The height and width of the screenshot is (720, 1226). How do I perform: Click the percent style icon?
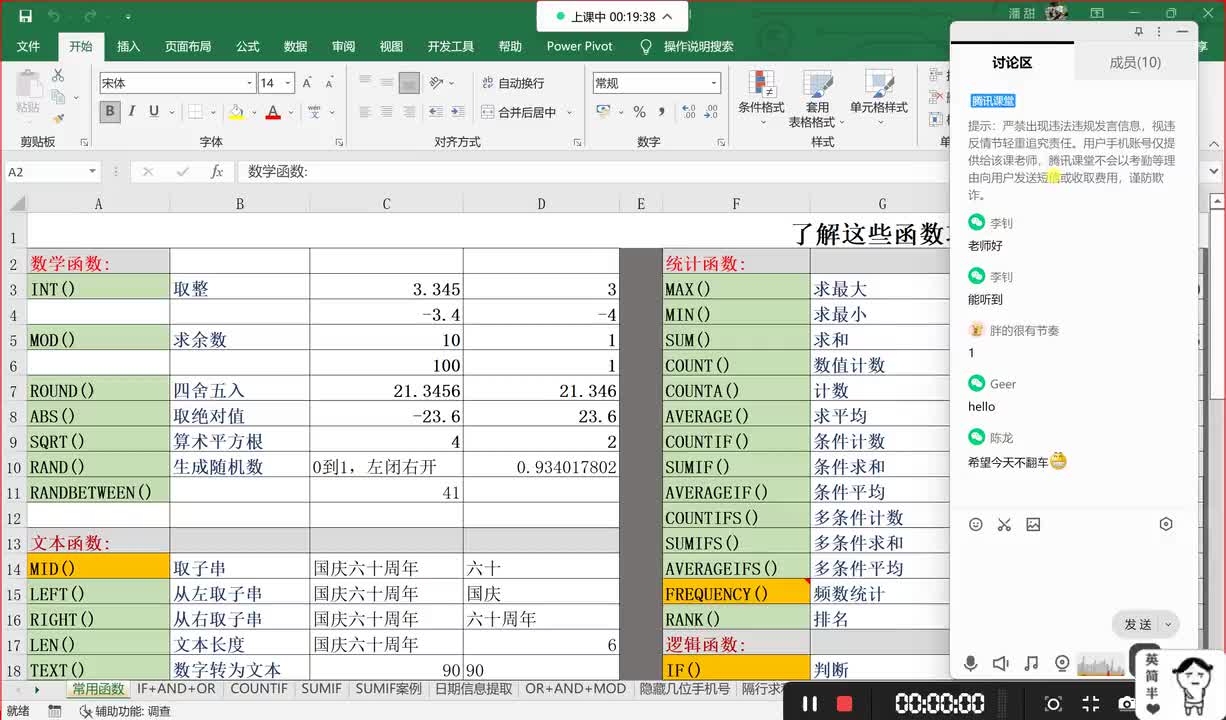pos(639,112)
